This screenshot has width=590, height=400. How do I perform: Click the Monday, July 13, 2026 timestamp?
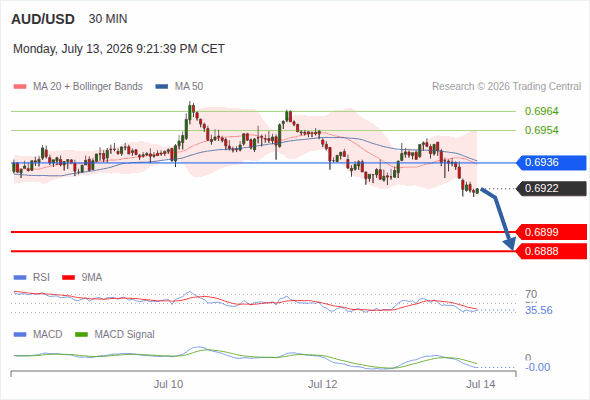119,49
